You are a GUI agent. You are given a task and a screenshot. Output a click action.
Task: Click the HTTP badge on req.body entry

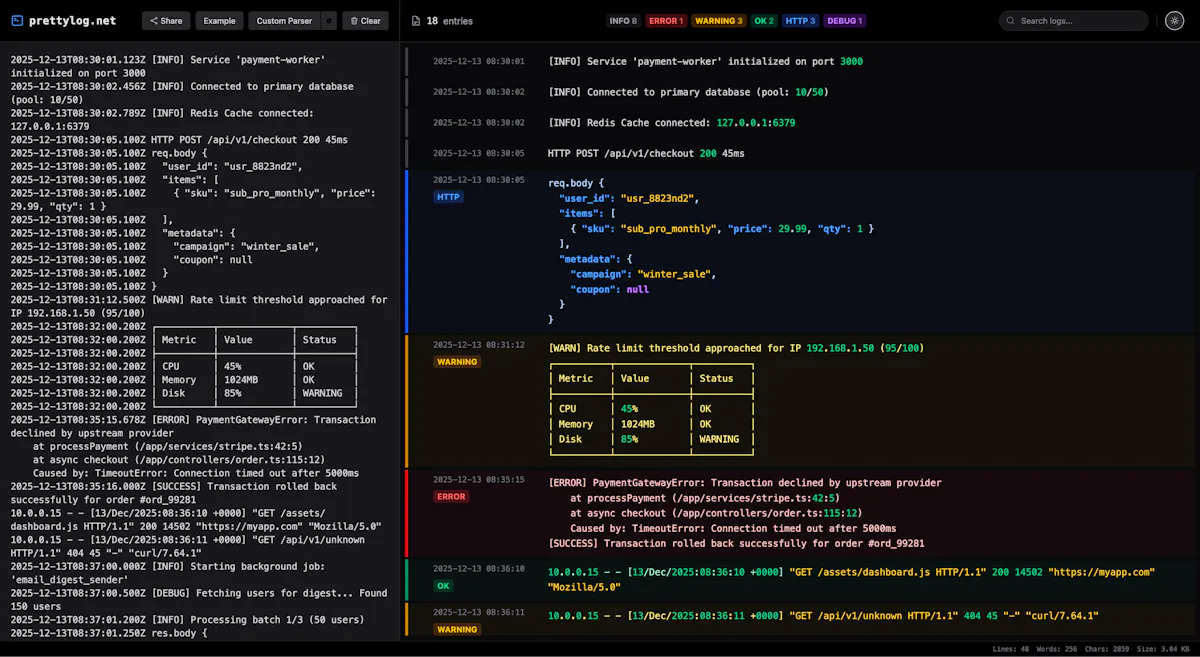449,197
